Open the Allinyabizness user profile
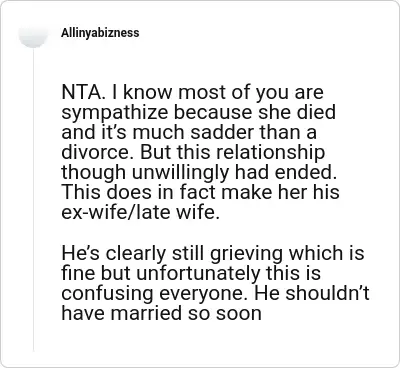 (x=100, y=33)
